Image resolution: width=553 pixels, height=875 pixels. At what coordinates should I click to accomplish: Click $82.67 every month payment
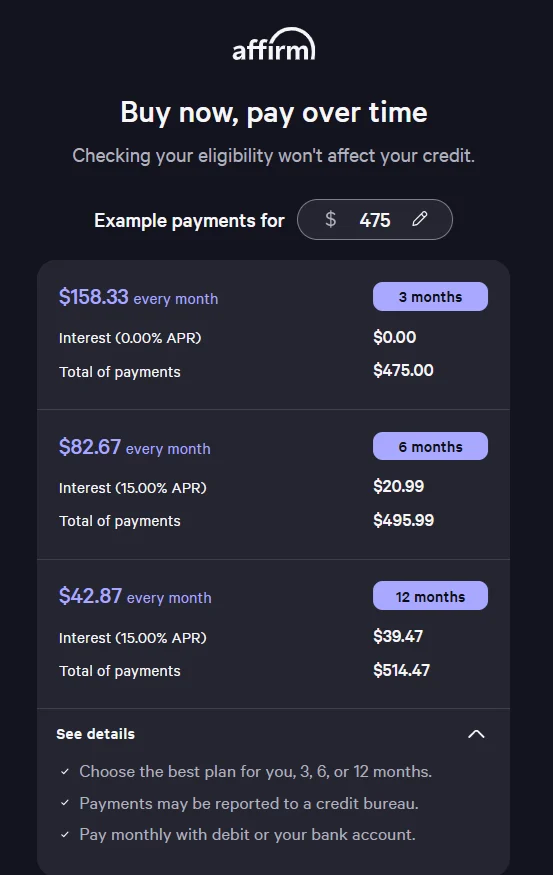click(134, 447)
